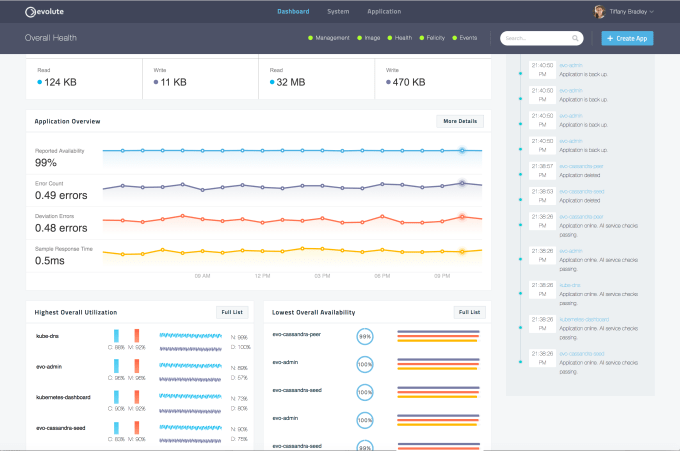Image resolution: width=680 pixels, height=451 pixels.
Task: Click highlighted data point on Deviation Errors line
Action: tap(462, 216)
